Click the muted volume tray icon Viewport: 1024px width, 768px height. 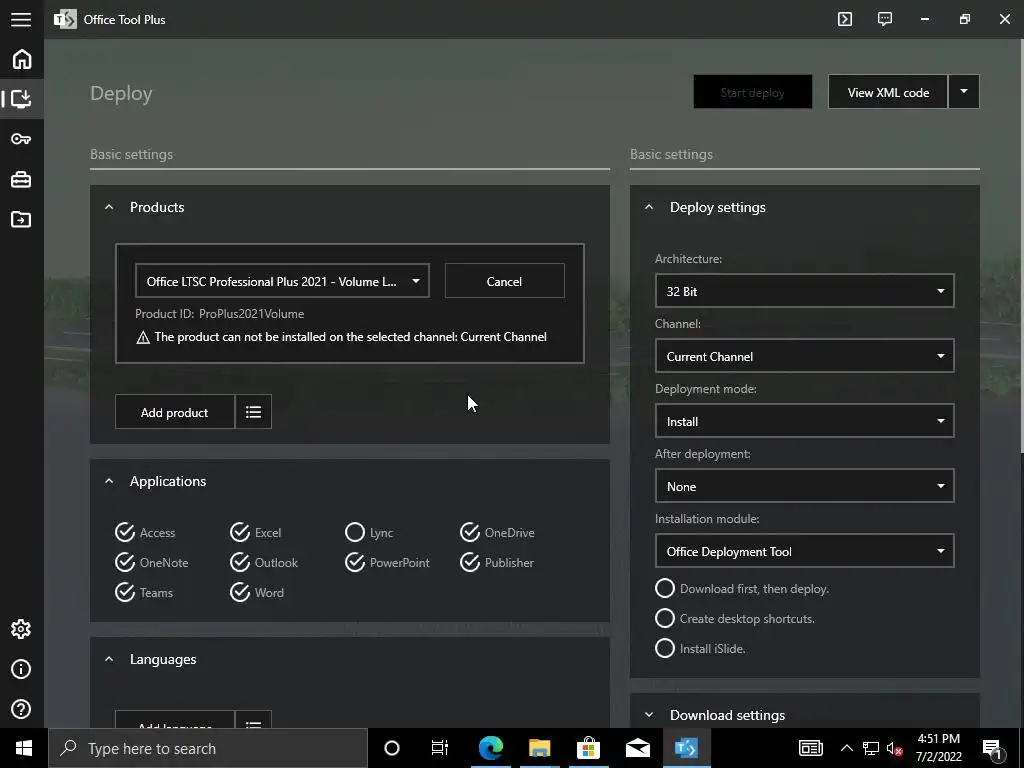[x=895, y=748]
